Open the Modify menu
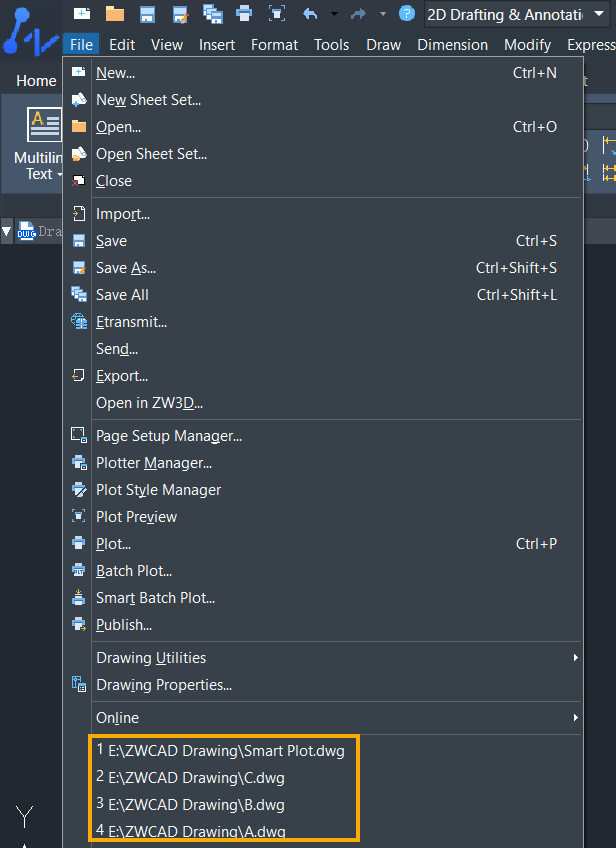 (x=527, y=44)
